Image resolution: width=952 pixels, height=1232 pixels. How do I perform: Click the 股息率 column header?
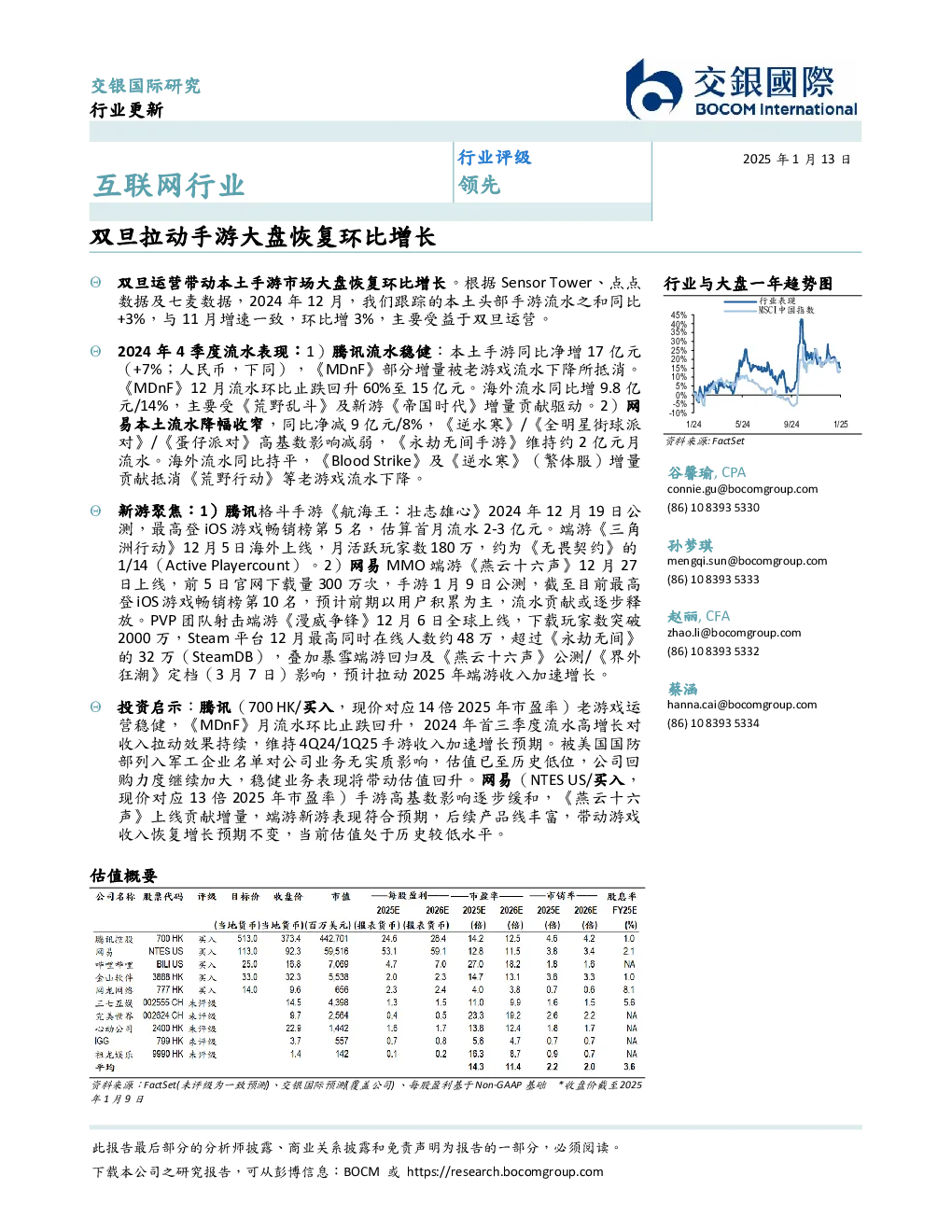[x=622, y=896]
